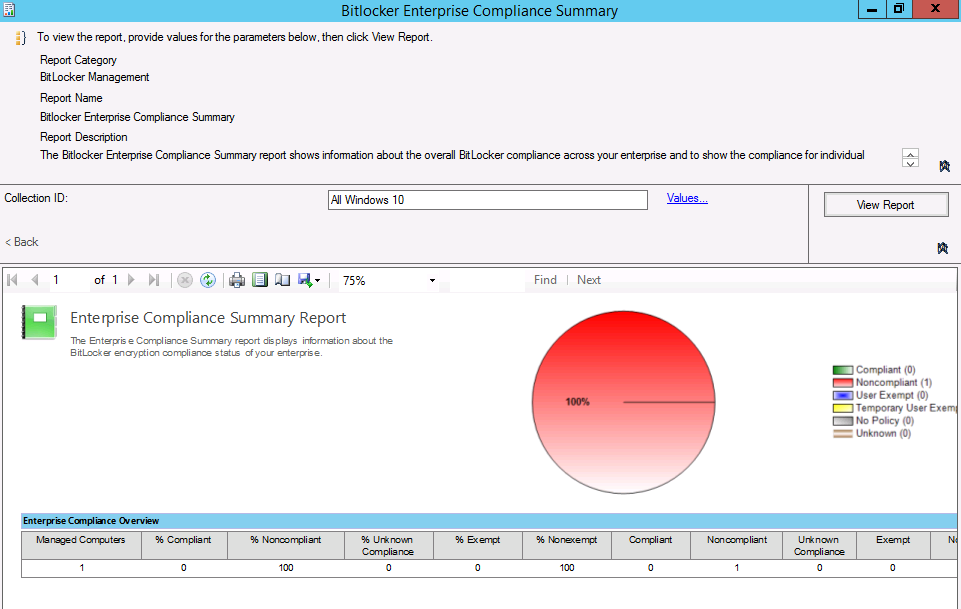Open the 75% zoom dropdown

coord(432,281)
